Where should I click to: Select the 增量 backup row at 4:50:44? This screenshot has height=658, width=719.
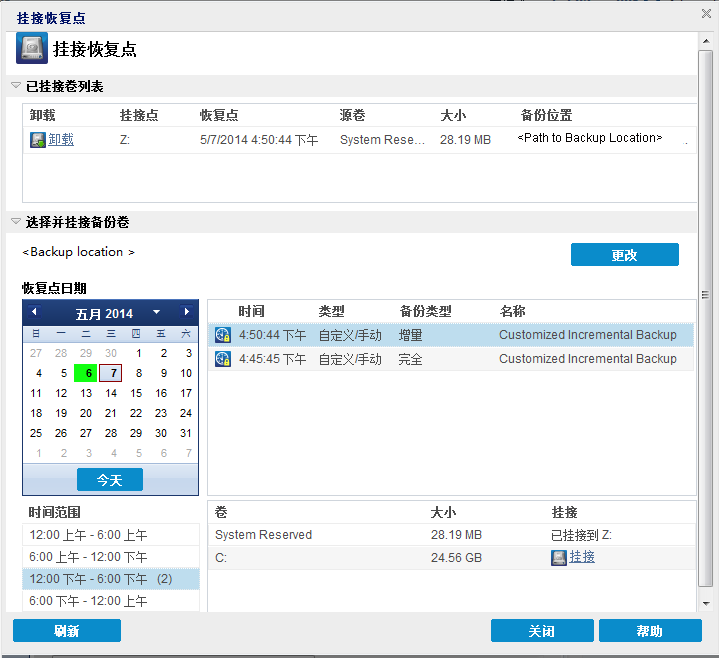click(451, 335)
